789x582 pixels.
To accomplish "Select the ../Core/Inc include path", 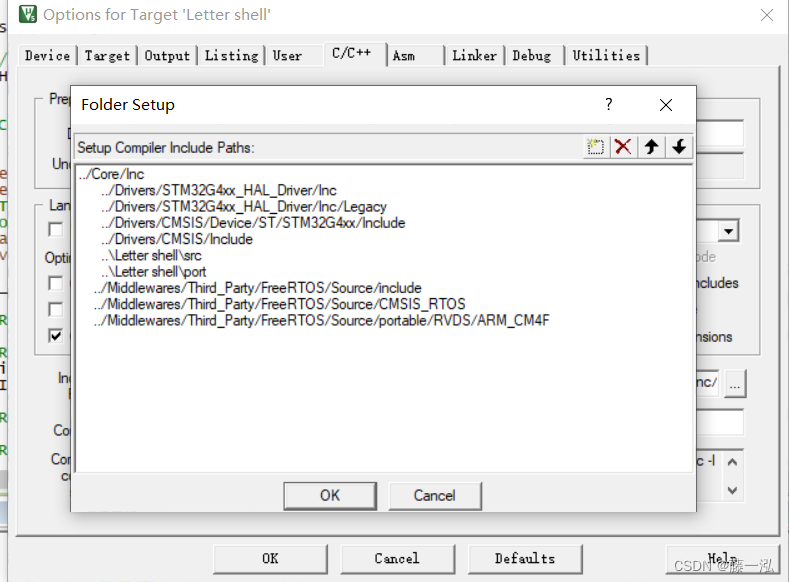I will [x=112, y=174].
